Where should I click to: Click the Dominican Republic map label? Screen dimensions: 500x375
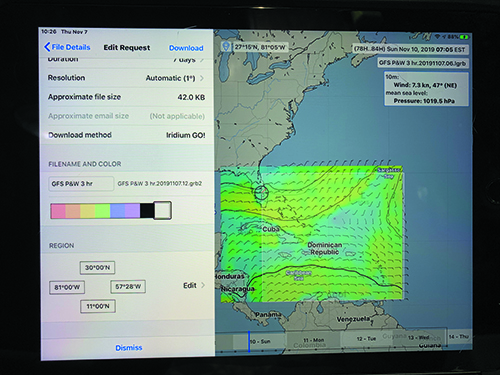pyautogui.click(x=325, y=249)
